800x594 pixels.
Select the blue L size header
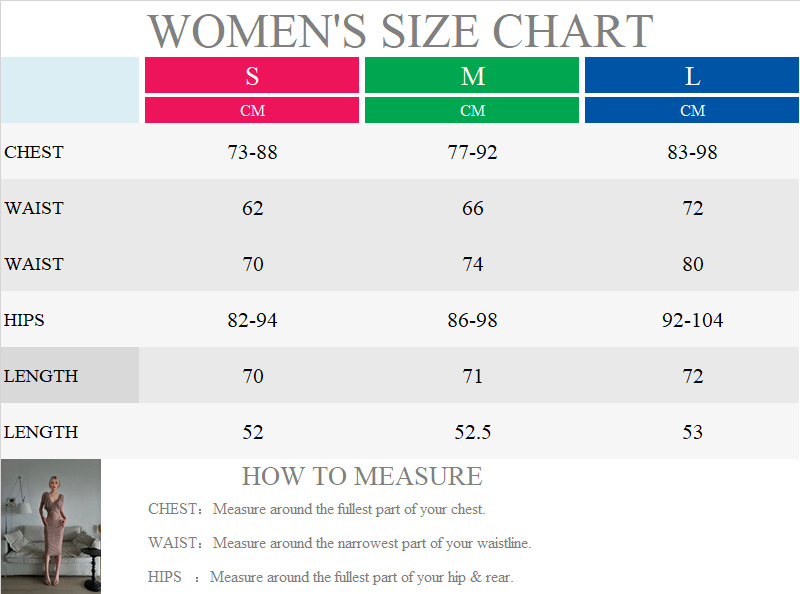coord(692,76)
